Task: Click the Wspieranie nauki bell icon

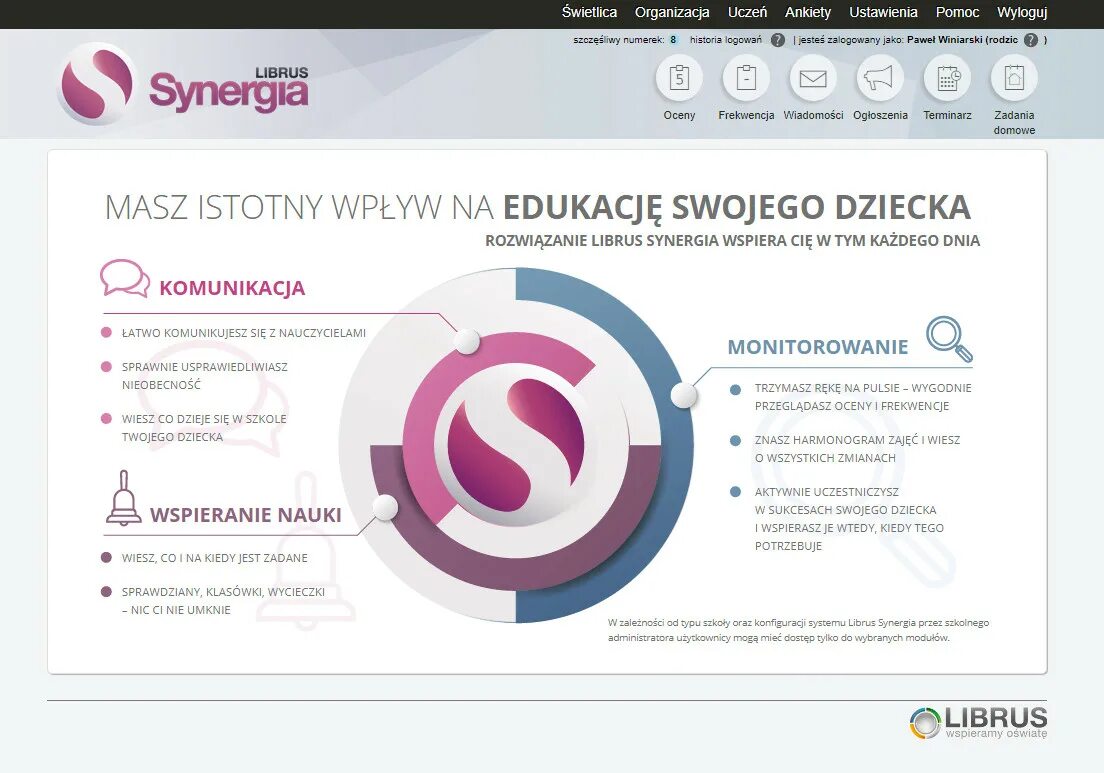Action: point(124,498)
